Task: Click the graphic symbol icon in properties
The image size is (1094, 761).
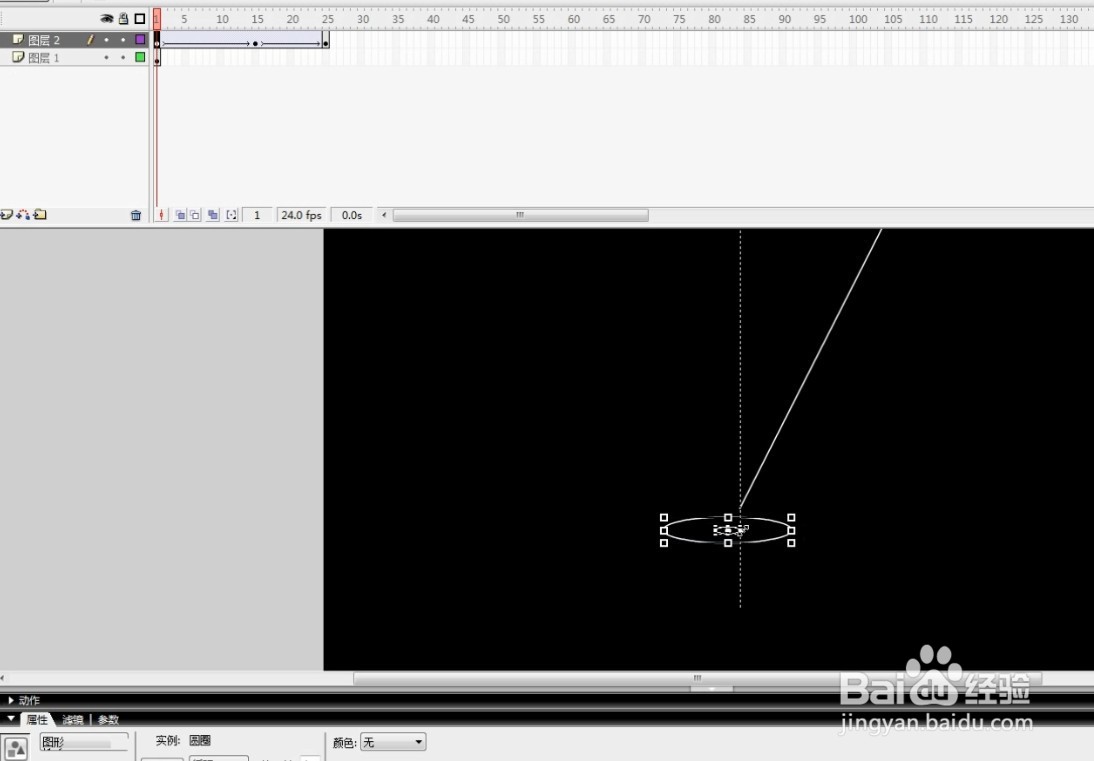Action: [x=15, y=748]
